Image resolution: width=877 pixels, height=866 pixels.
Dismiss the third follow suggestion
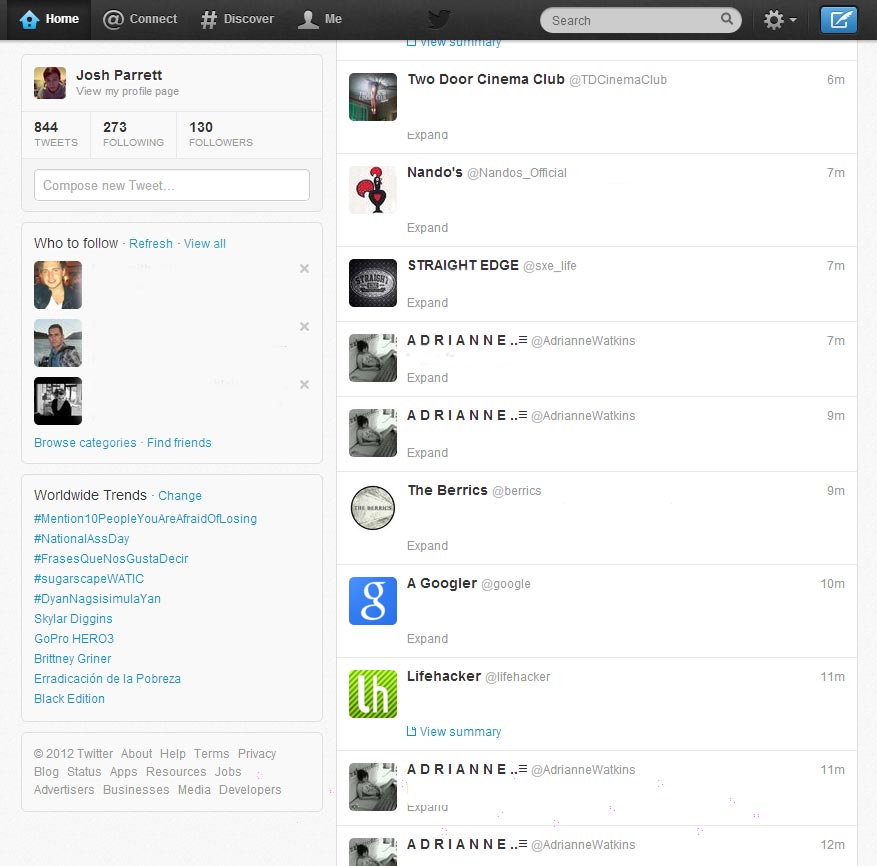[304, 385]
